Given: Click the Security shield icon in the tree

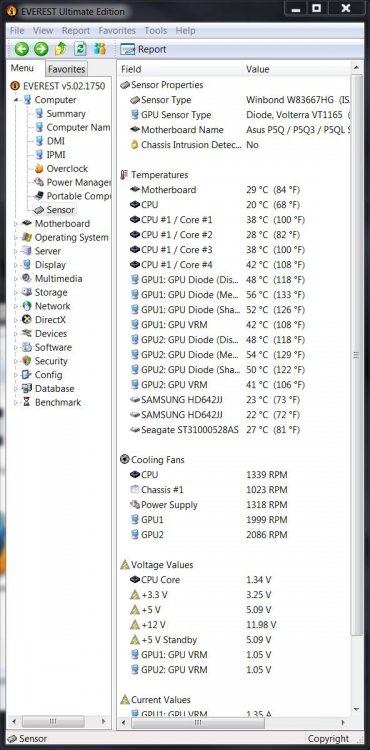Looking at the screenshot, I should tap(27, 361).
